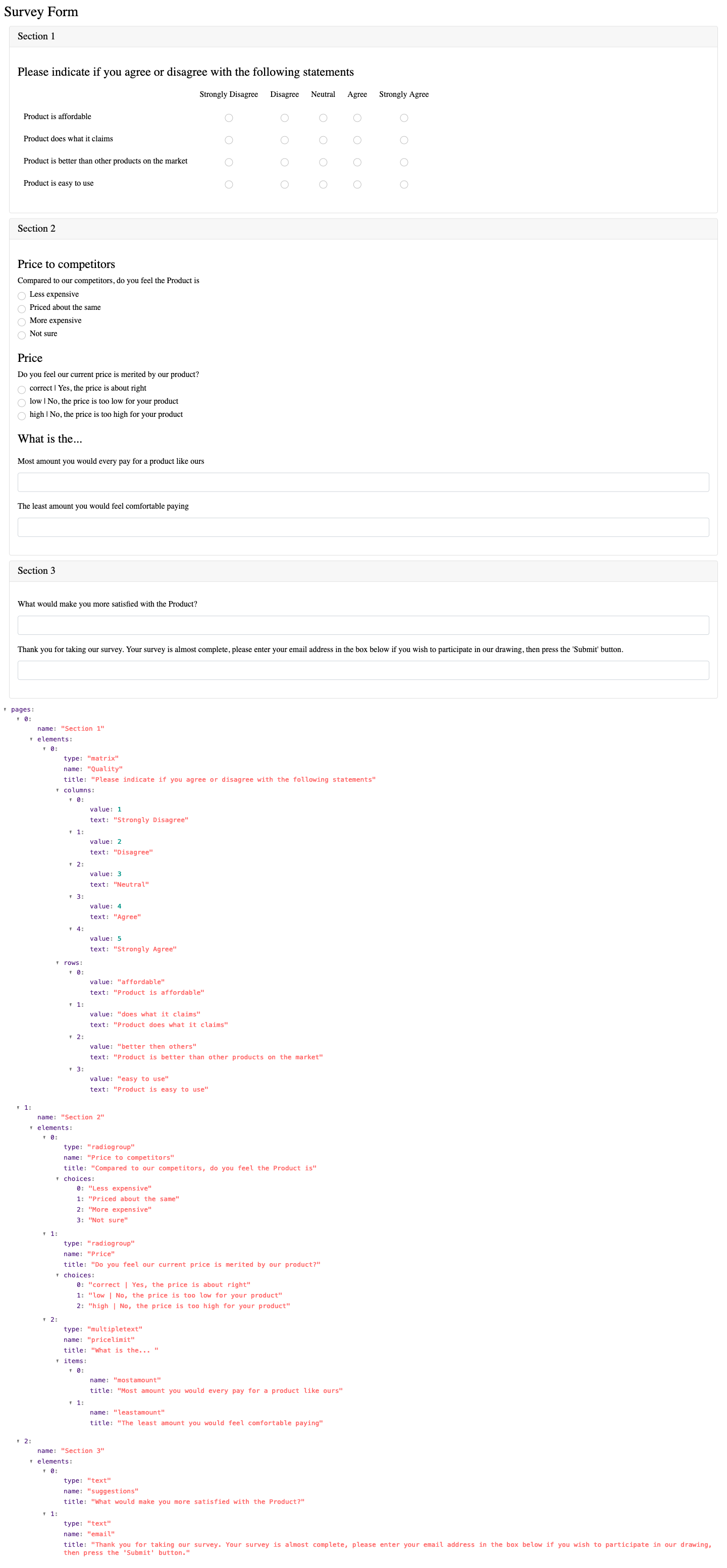Collapse the 'choices' node under 'Price to competitors'
Screen dimensions: 727x1568
click(57, 1178)
